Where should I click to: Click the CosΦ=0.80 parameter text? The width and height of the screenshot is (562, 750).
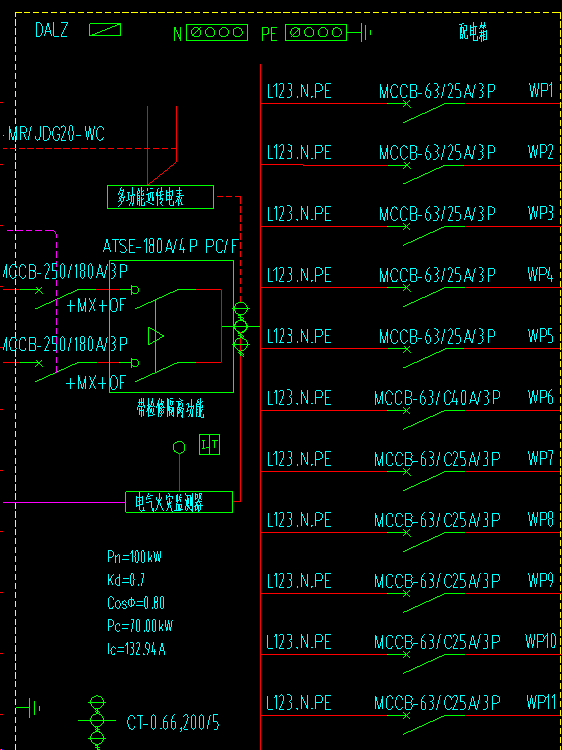(x=136, y=603)
